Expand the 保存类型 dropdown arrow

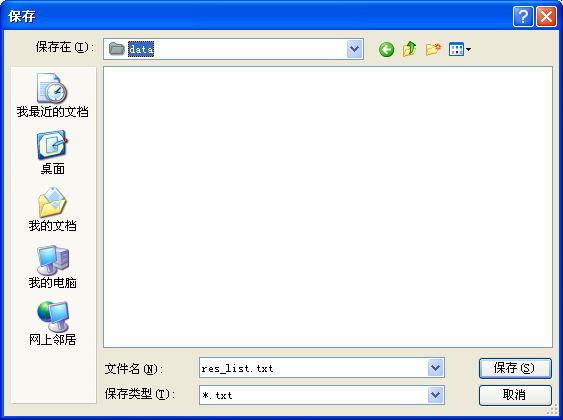[x=436, y=395]
